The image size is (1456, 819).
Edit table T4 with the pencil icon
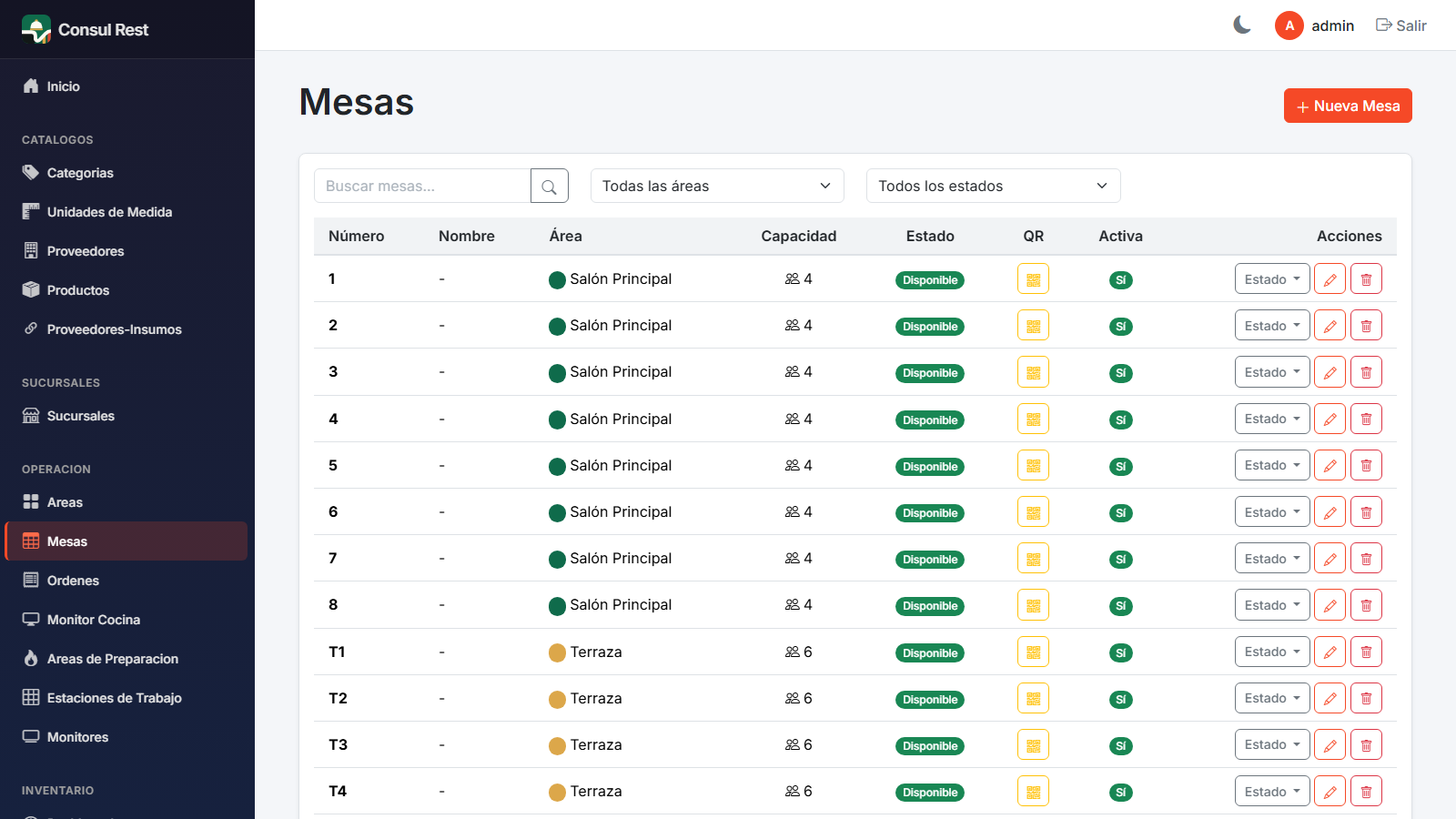pos(1330,792)
